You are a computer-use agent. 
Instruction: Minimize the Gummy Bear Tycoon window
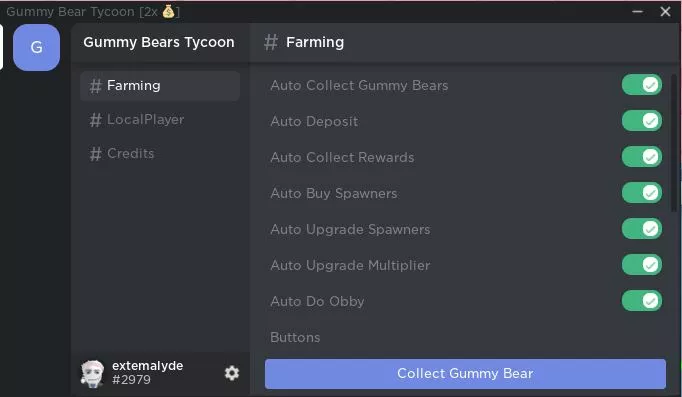[638, 12]
